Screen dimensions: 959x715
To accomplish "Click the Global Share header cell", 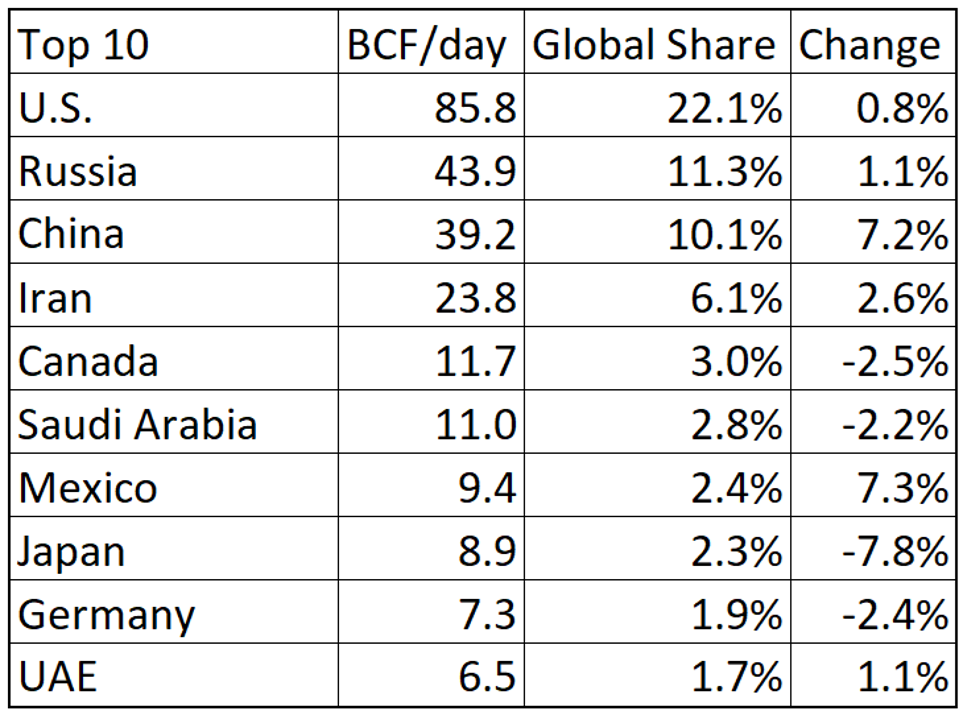I will click(x=656, y=45).
